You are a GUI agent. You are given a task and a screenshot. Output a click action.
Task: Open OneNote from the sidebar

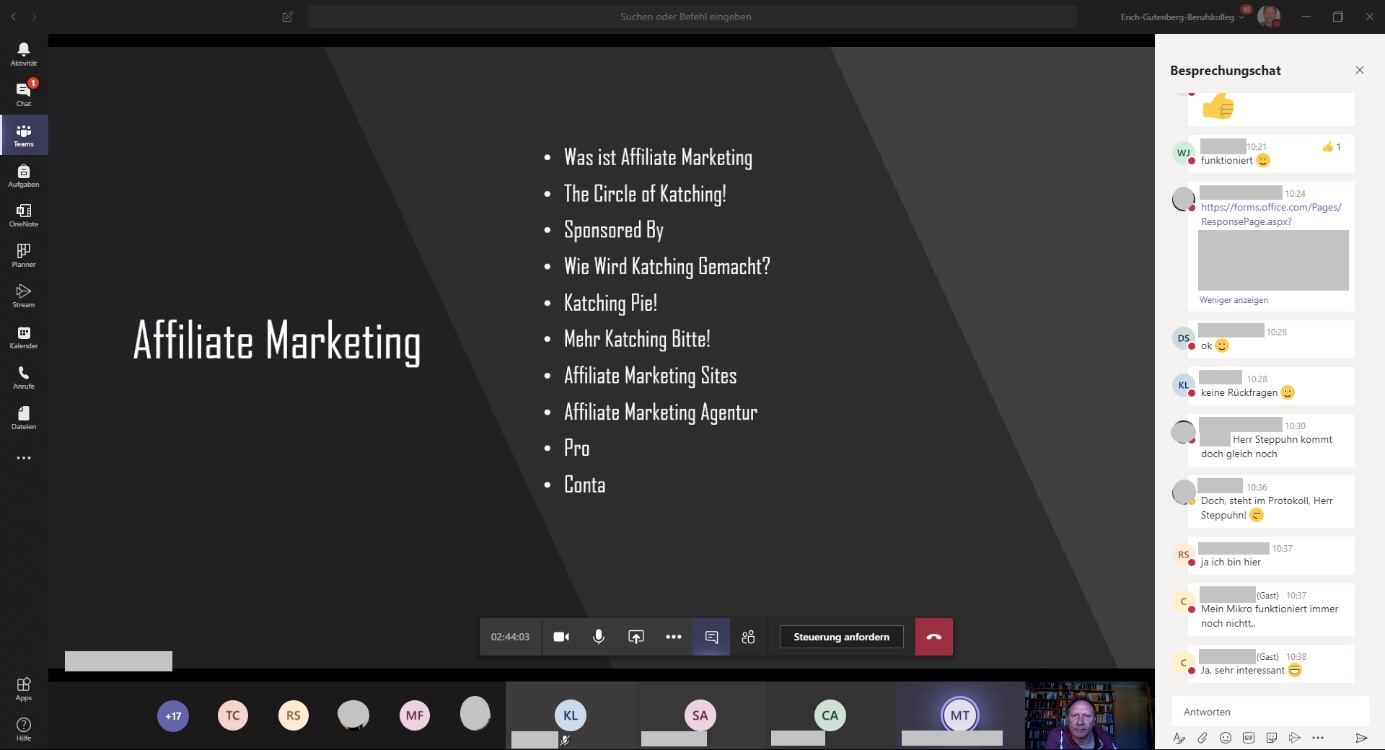(x=22, y=213)
